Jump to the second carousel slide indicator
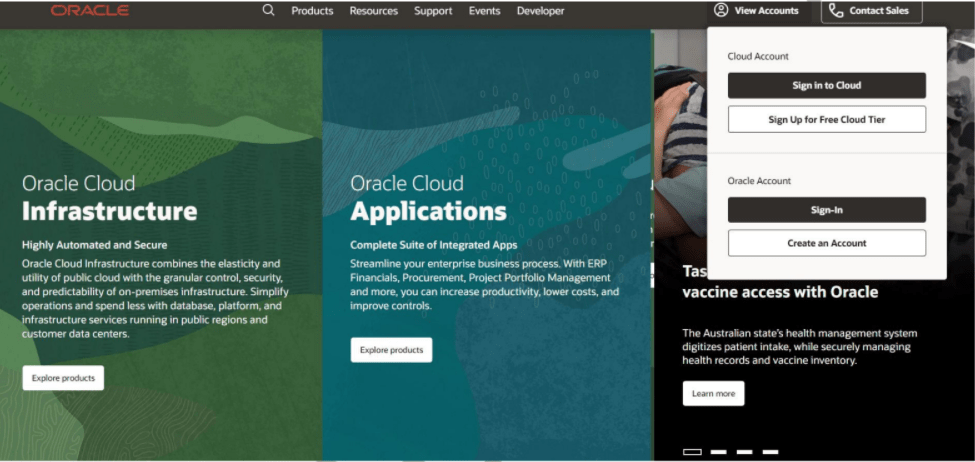This screenshot has width=975, height=462. pyautogui.click(x=718, y=452)
